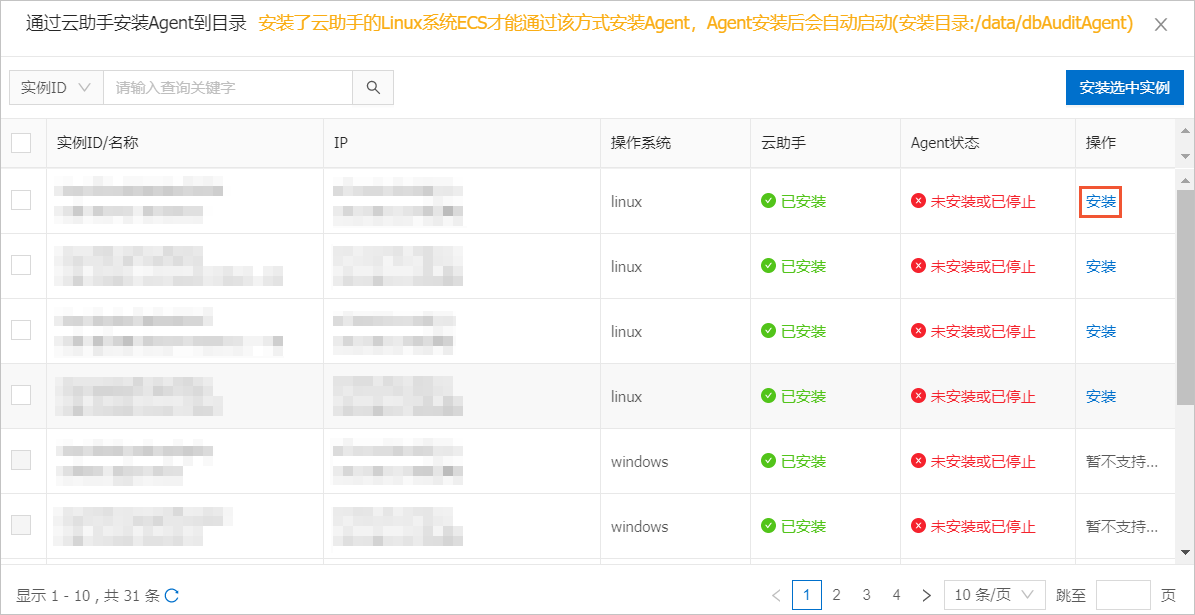Click 安装 link in fourth linux row
This screenshot has width=1195, height=615.
tap(1100, 396)
